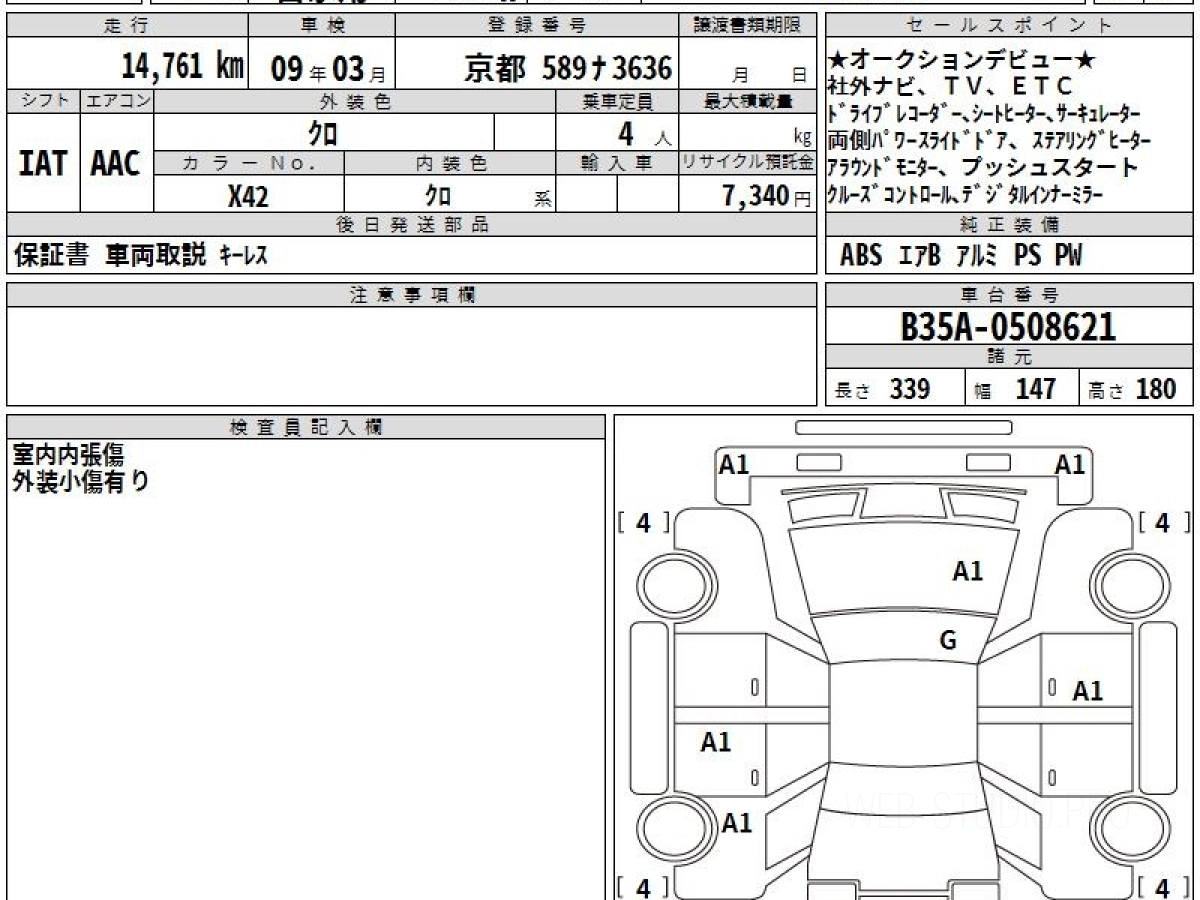
Task: Click the mileage value 14,761 km
Action: [182, 67]
